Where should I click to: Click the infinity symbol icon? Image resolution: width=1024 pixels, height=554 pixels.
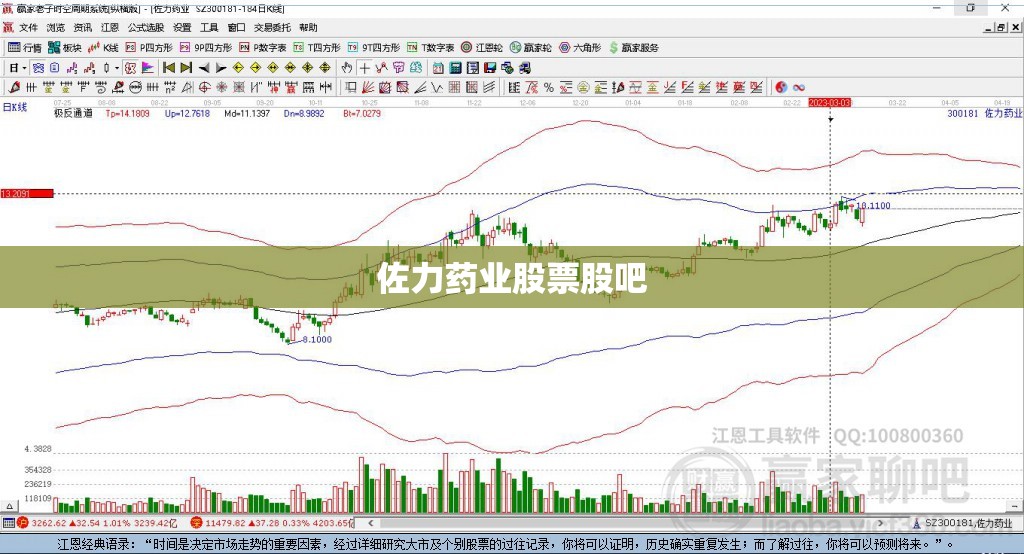point(799,88)
